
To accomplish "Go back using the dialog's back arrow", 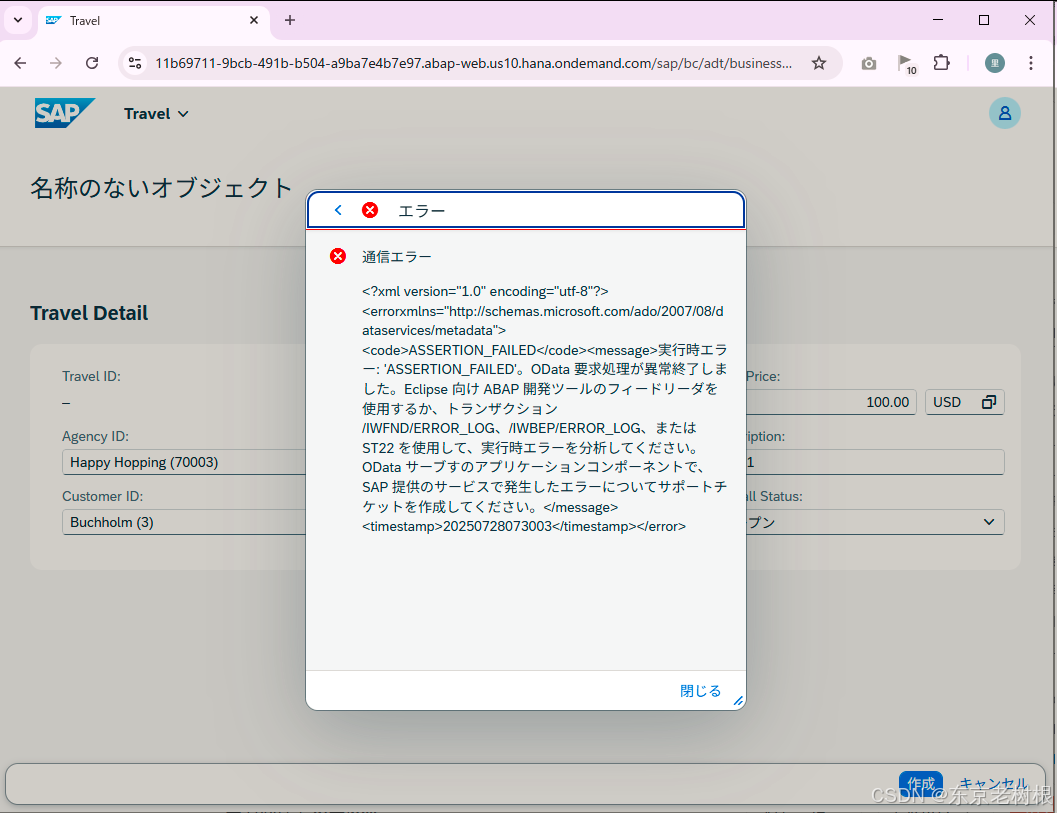I will click(338, 210).
